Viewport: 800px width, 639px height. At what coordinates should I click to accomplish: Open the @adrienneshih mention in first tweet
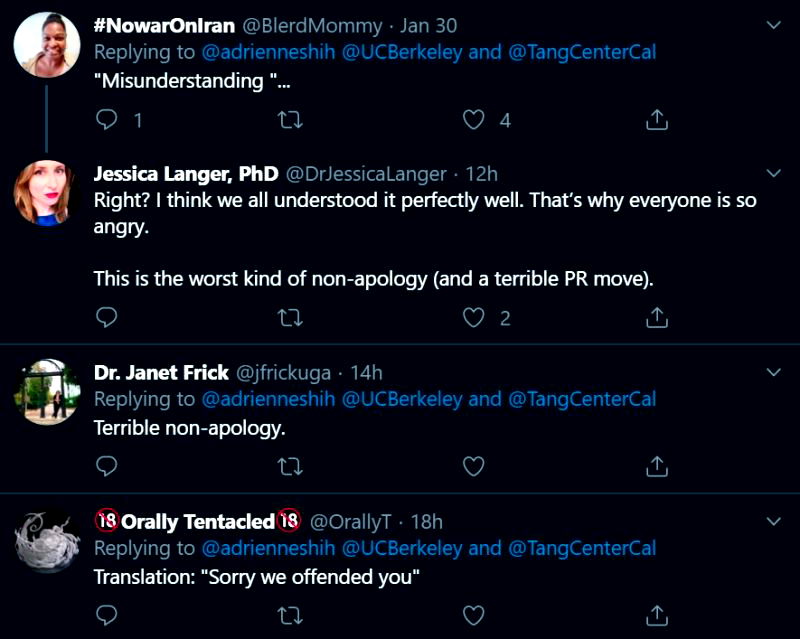pyautogui.click(x=267, y=52)
